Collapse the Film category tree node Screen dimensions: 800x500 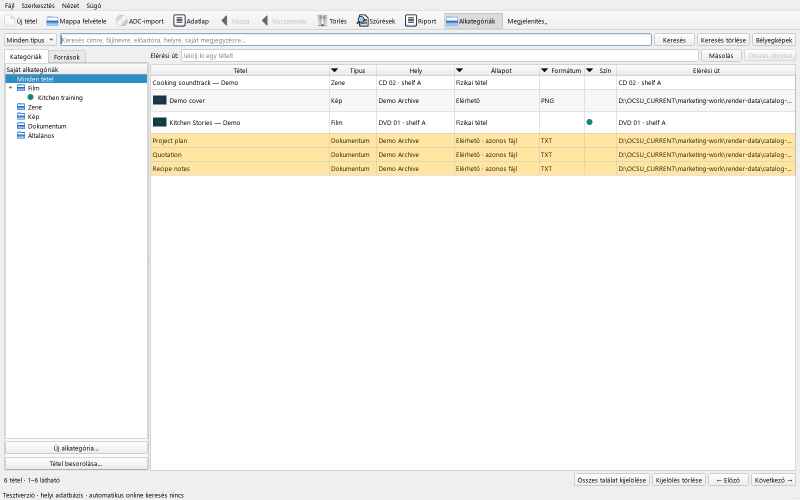click(10, 88)
